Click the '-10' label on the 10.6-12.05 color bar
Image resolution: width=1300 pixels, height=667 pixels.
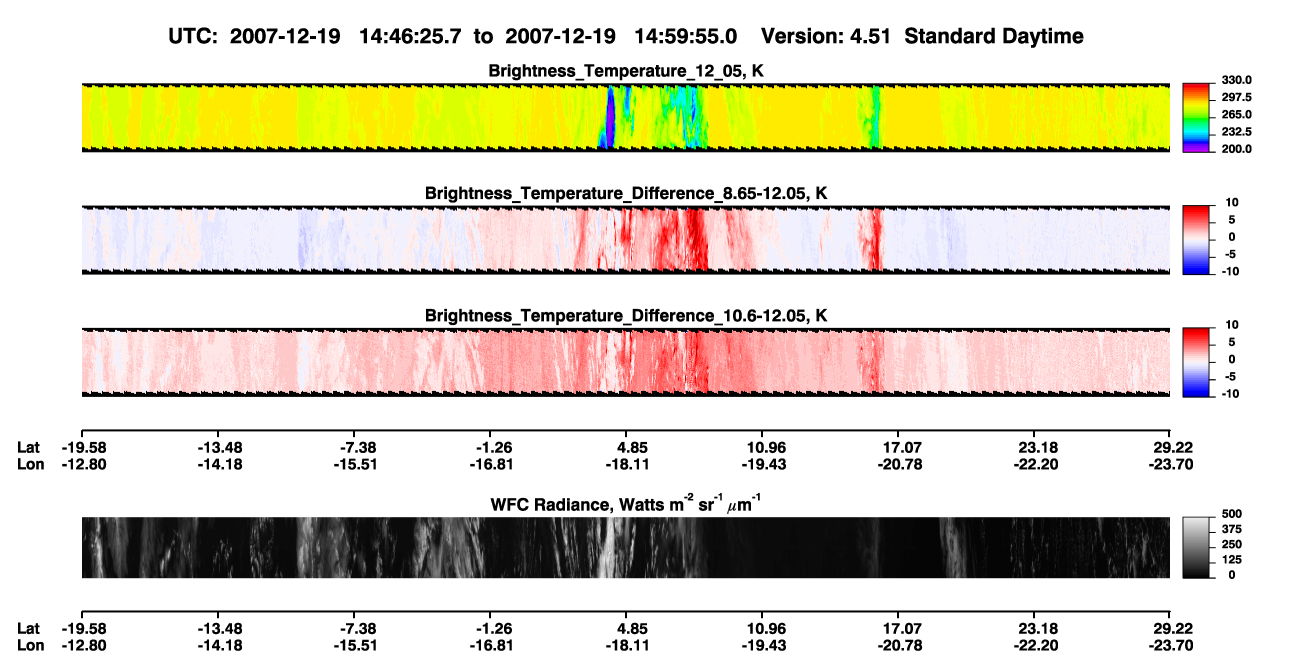click(x=1231, y=394)
